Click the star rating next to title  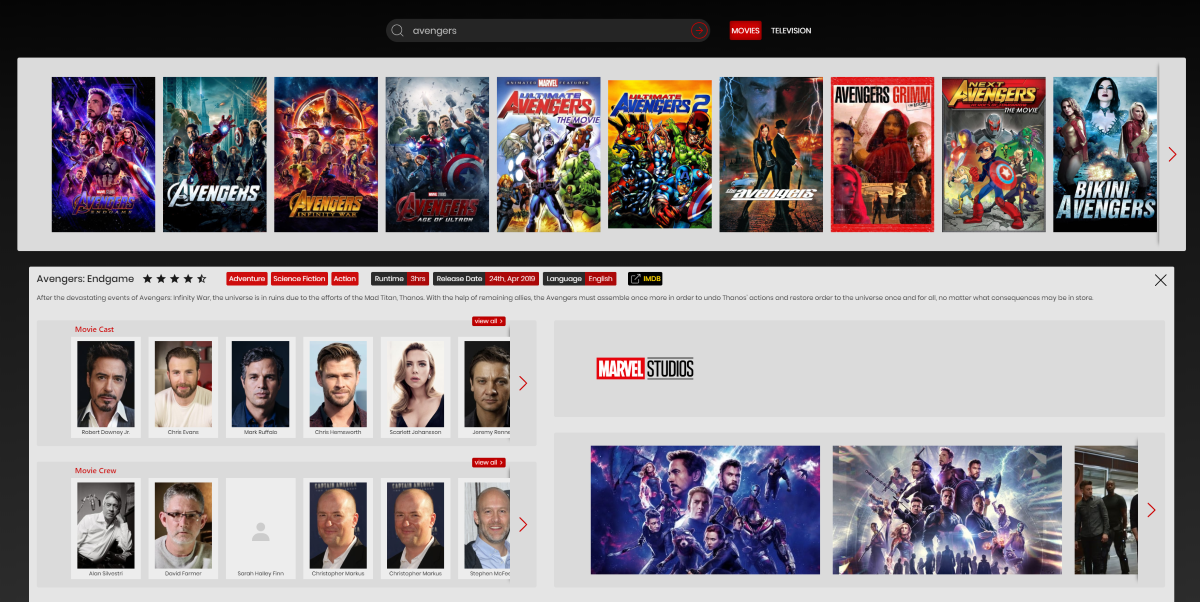[x=175, y=279]
